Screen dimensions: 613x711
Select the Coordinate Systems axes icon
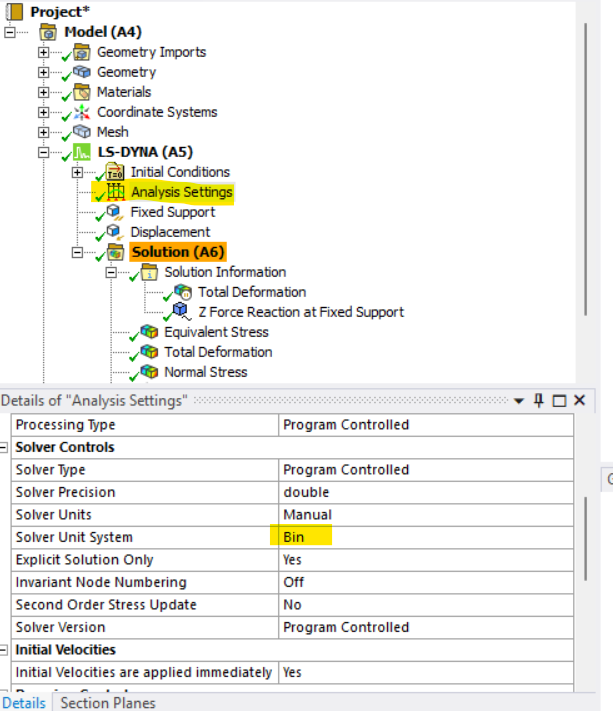(x=82, y=112)
